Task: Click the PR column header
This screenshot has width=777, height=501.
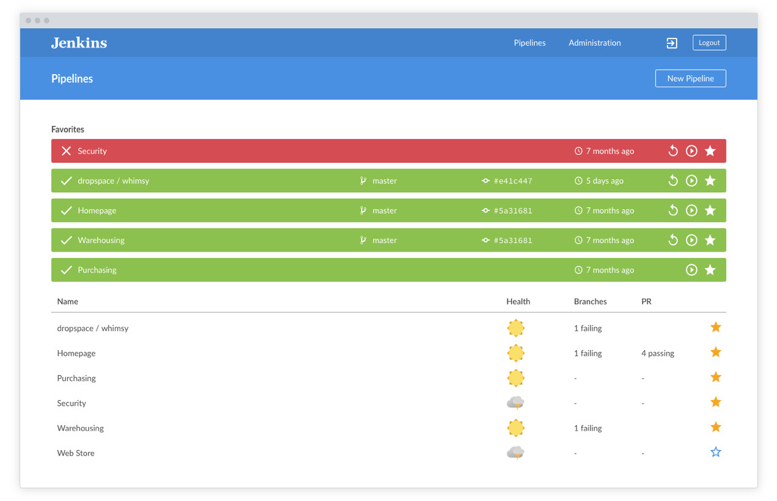Action: click(x=646, y=301)
